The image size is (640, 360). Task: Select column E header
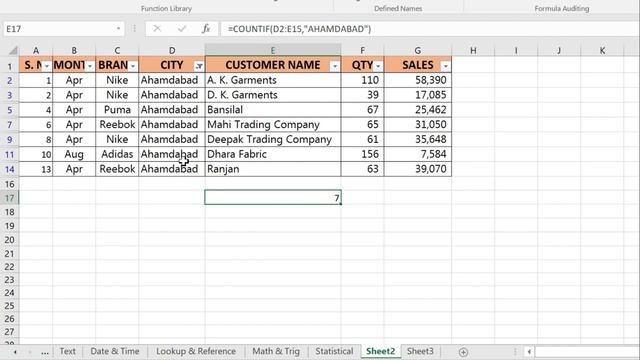(273, 51)
